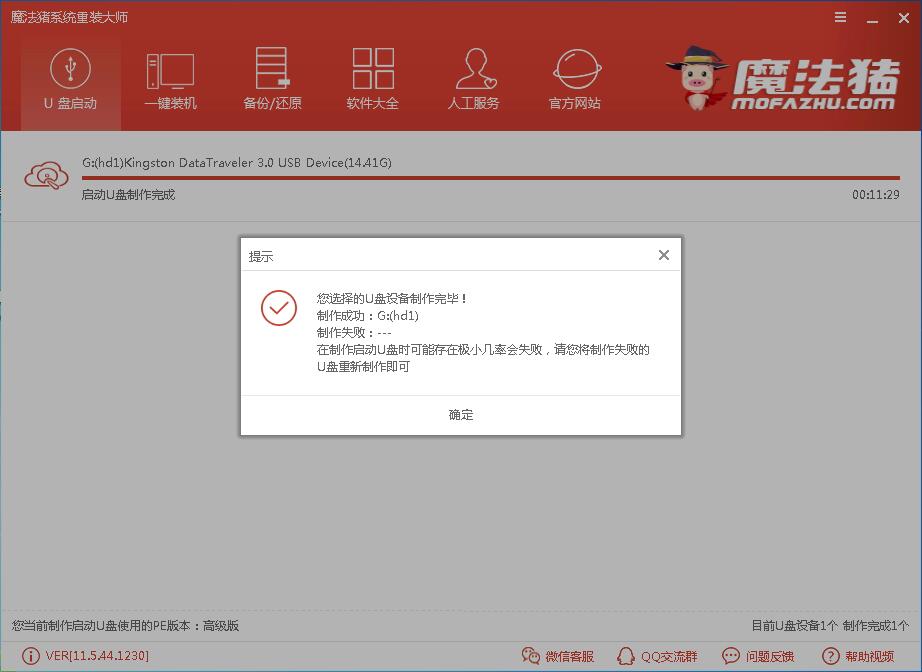Close the 提示 dialog with its X
The height and width of the screenshot is (672, 922).
[663, 254]
